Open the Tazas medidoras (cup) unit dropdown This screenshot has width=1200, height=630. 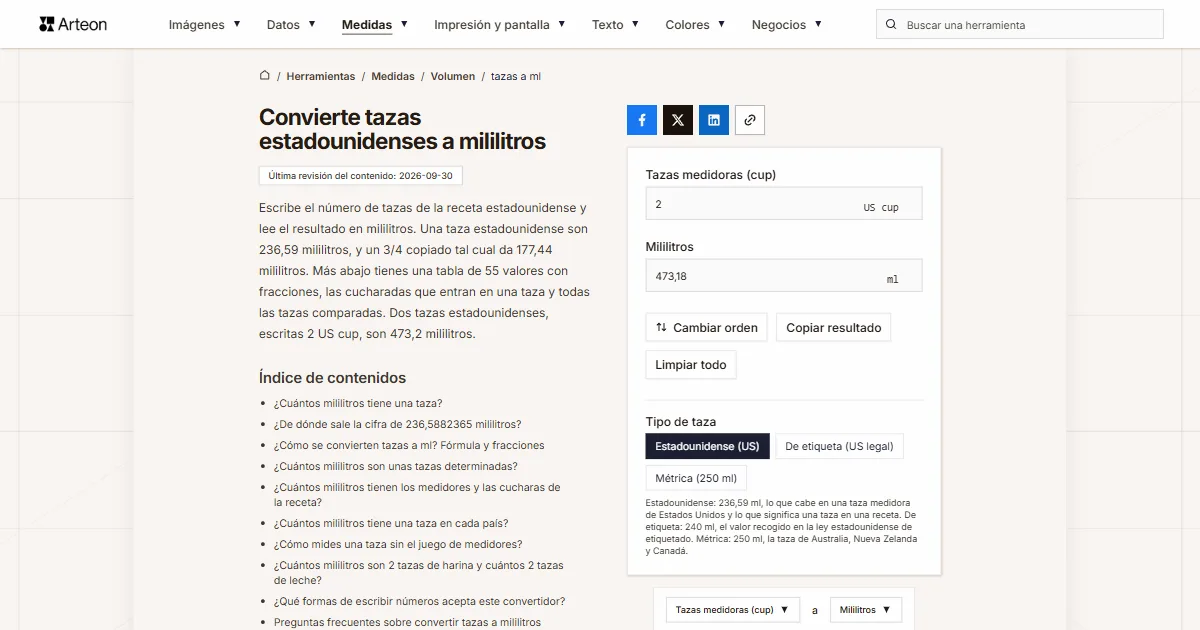(x=733, y=610)
